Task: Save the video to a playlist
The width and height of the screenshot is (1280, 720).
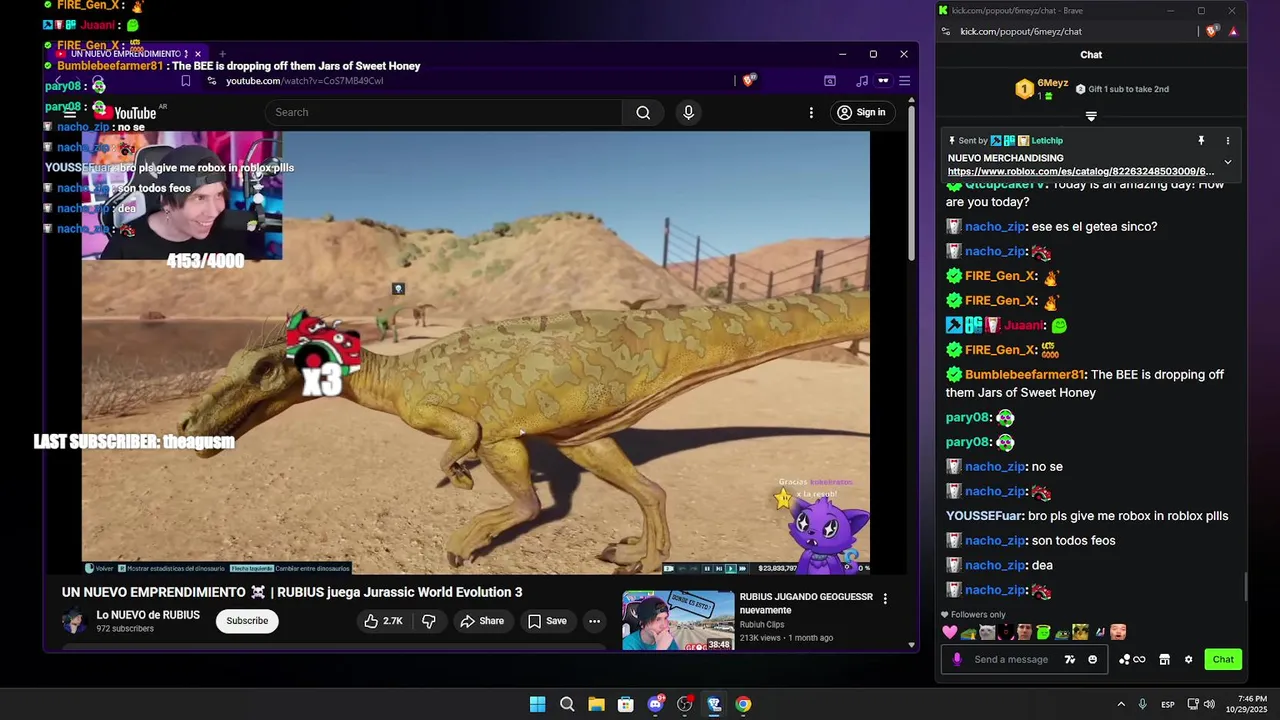Action: tap(547, 621)
